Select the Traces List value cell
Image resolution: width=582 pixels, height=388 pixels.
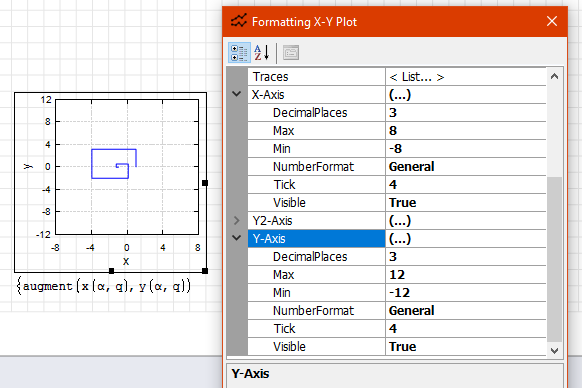466,77
